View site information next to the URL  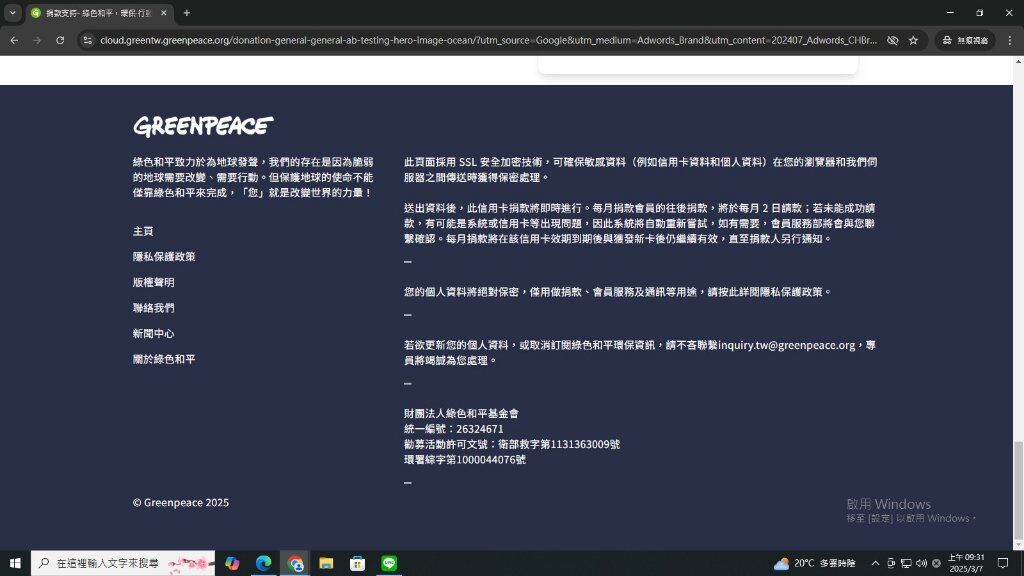(88, 40)
